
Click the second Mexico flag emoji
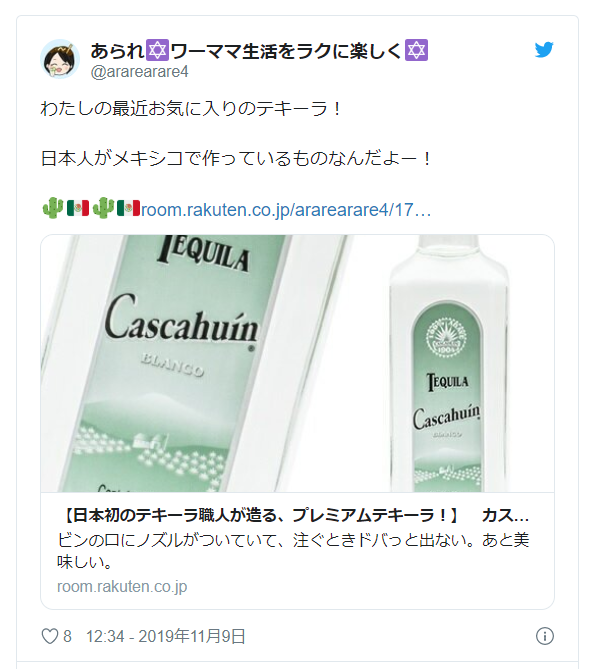pyautogui.click(x=128, y=208)
